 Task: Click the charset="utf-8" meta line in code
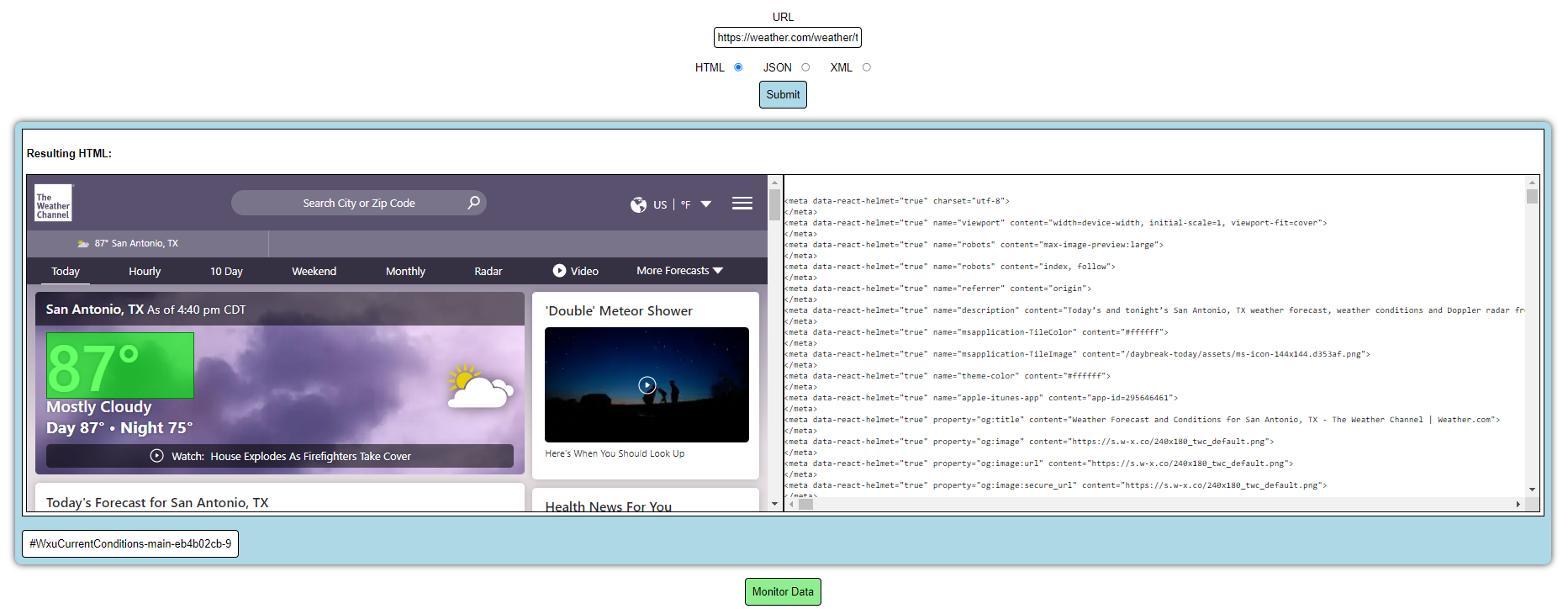click(x=897, y=201)
